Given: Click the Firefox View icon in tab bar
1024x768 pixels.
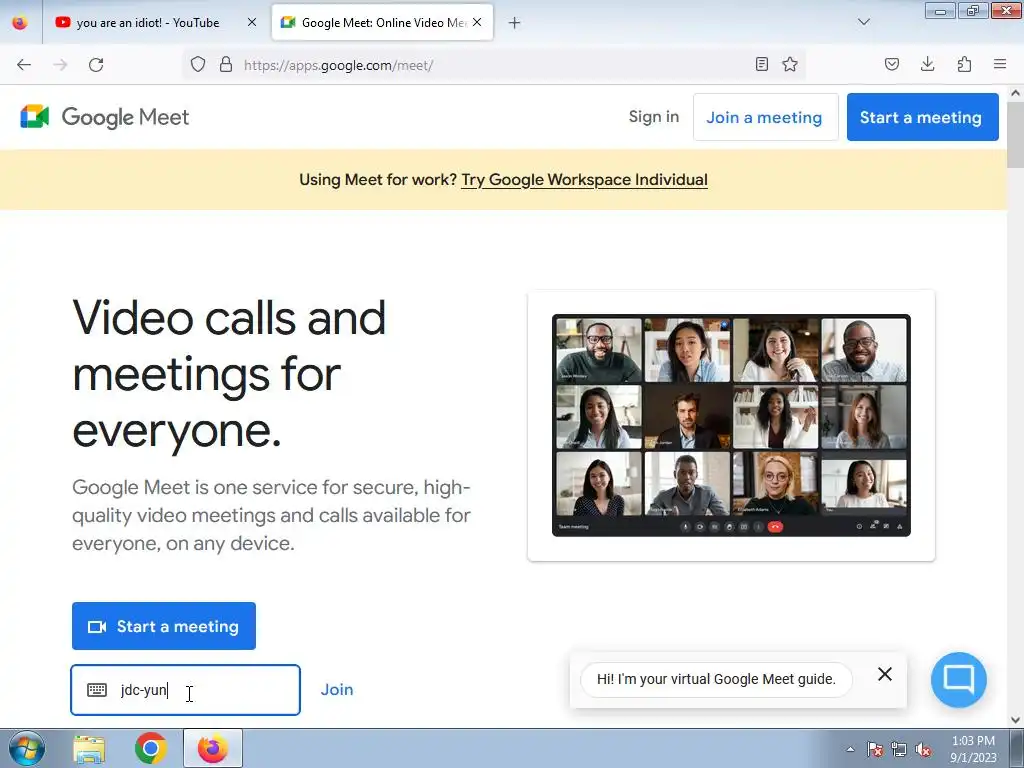Looking at the screenshot, I should (x=20, y=23).
